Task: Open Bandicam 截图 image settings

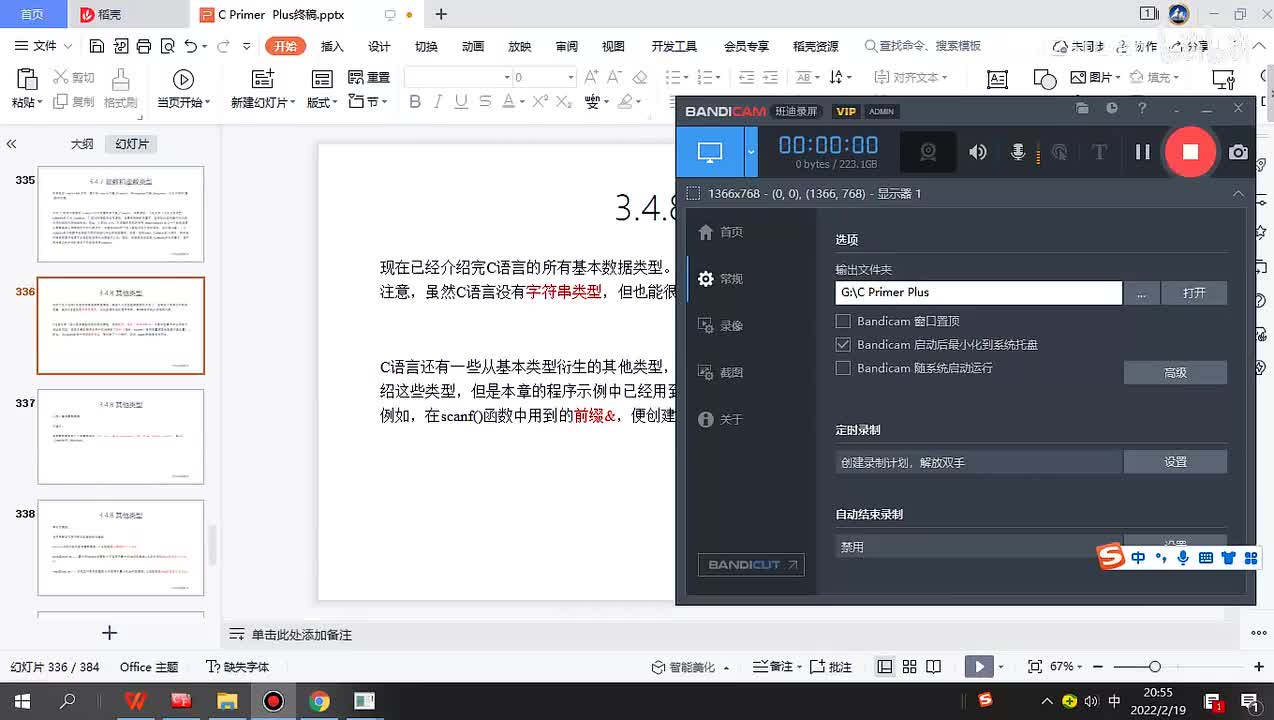Action: [x=720, y=373]
